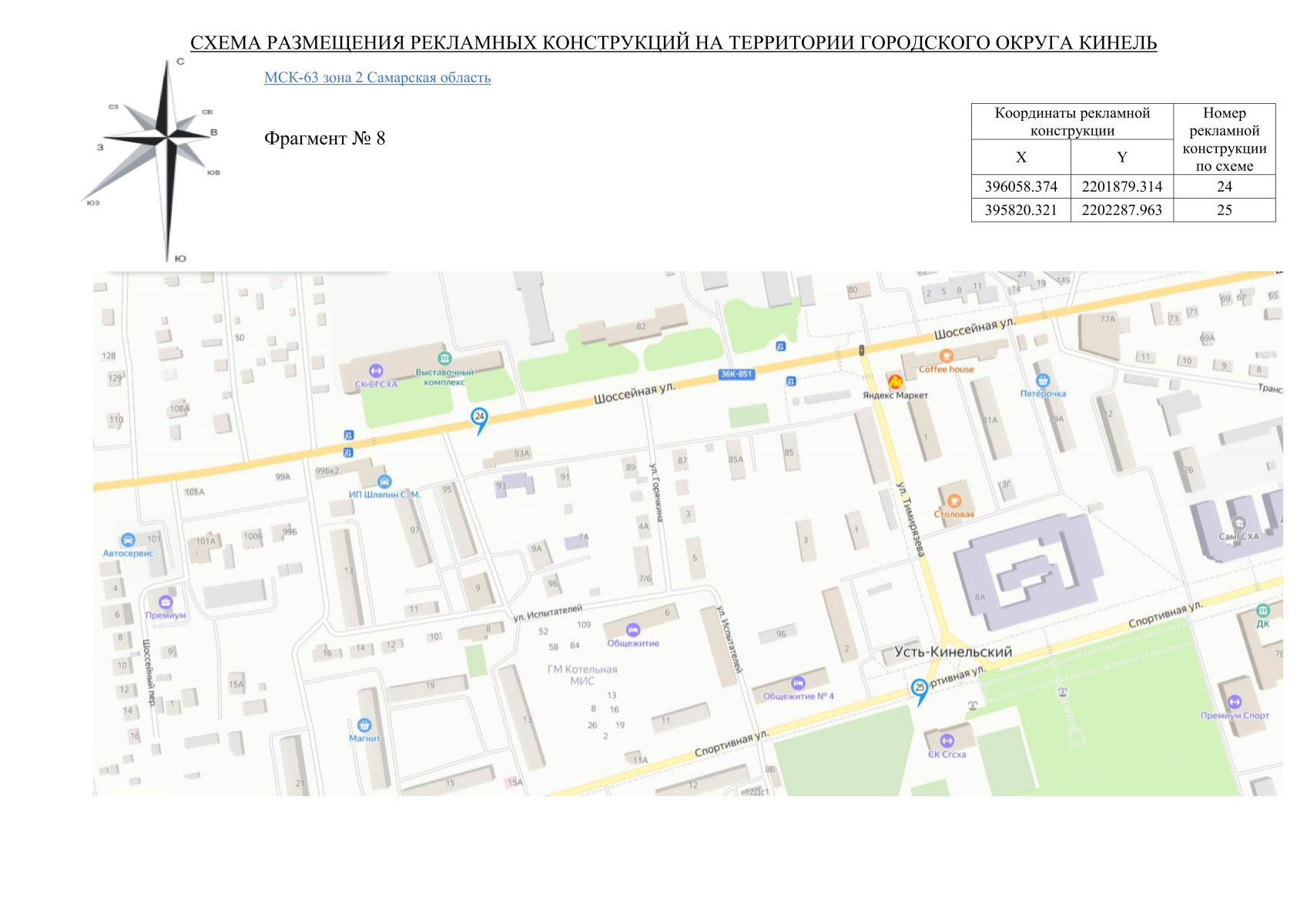Click the Магнит shop icon
This screenshot has width=1307, height=924.
coord(364,725)
